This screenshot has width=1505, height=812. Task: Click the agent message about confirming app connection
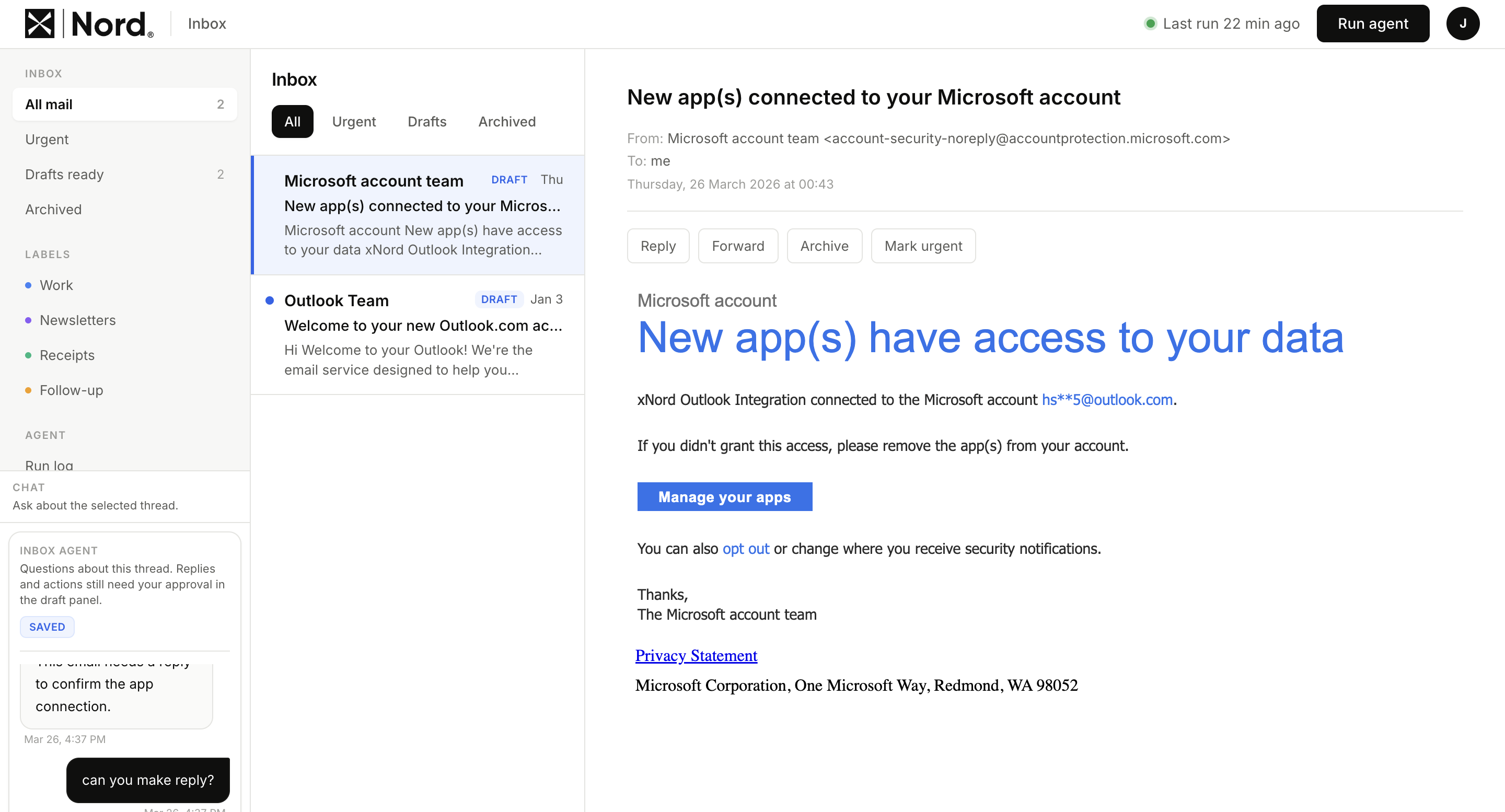coord(116,696)
